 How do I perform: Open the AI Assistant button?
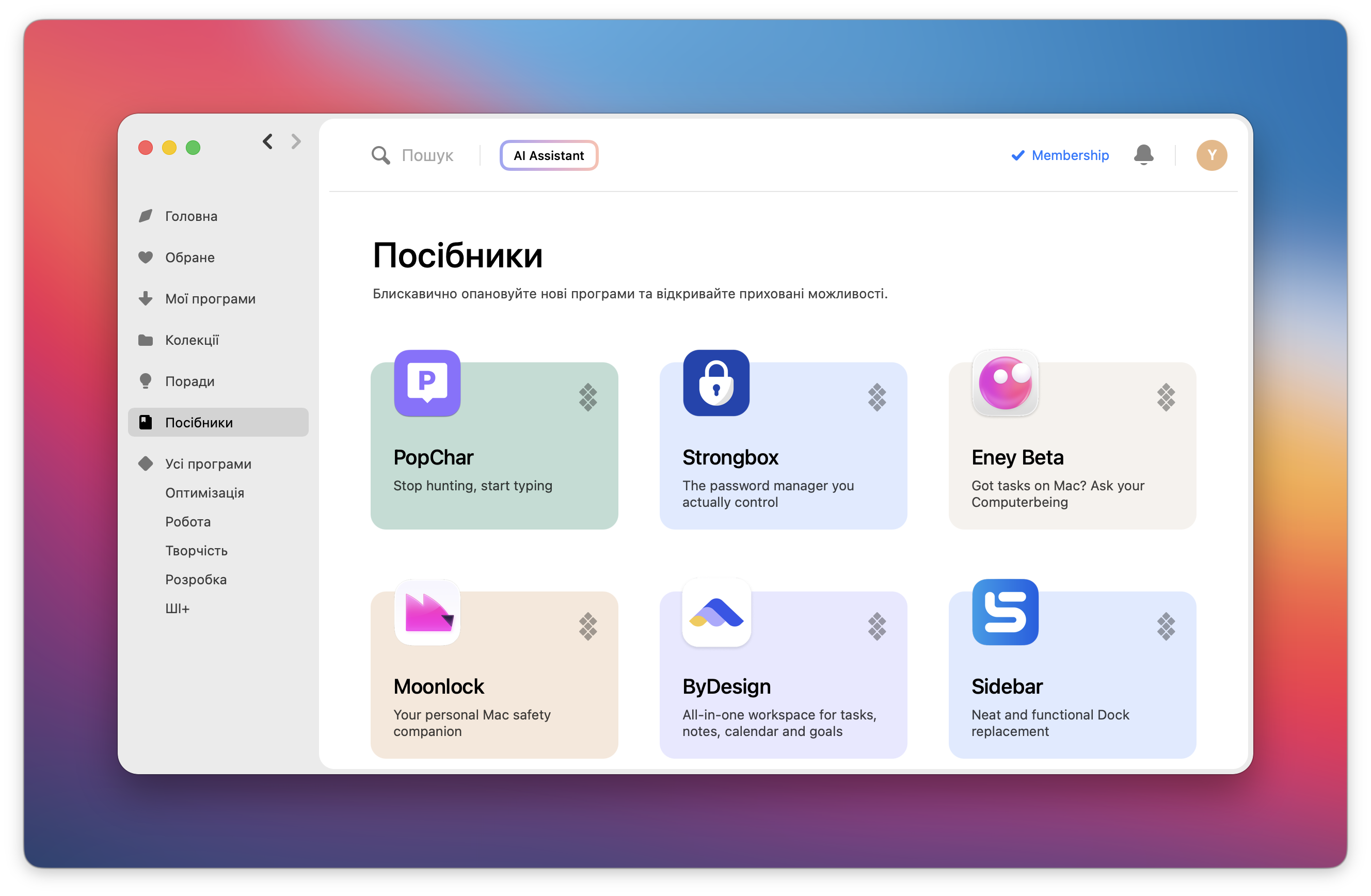tap(549, 155)
